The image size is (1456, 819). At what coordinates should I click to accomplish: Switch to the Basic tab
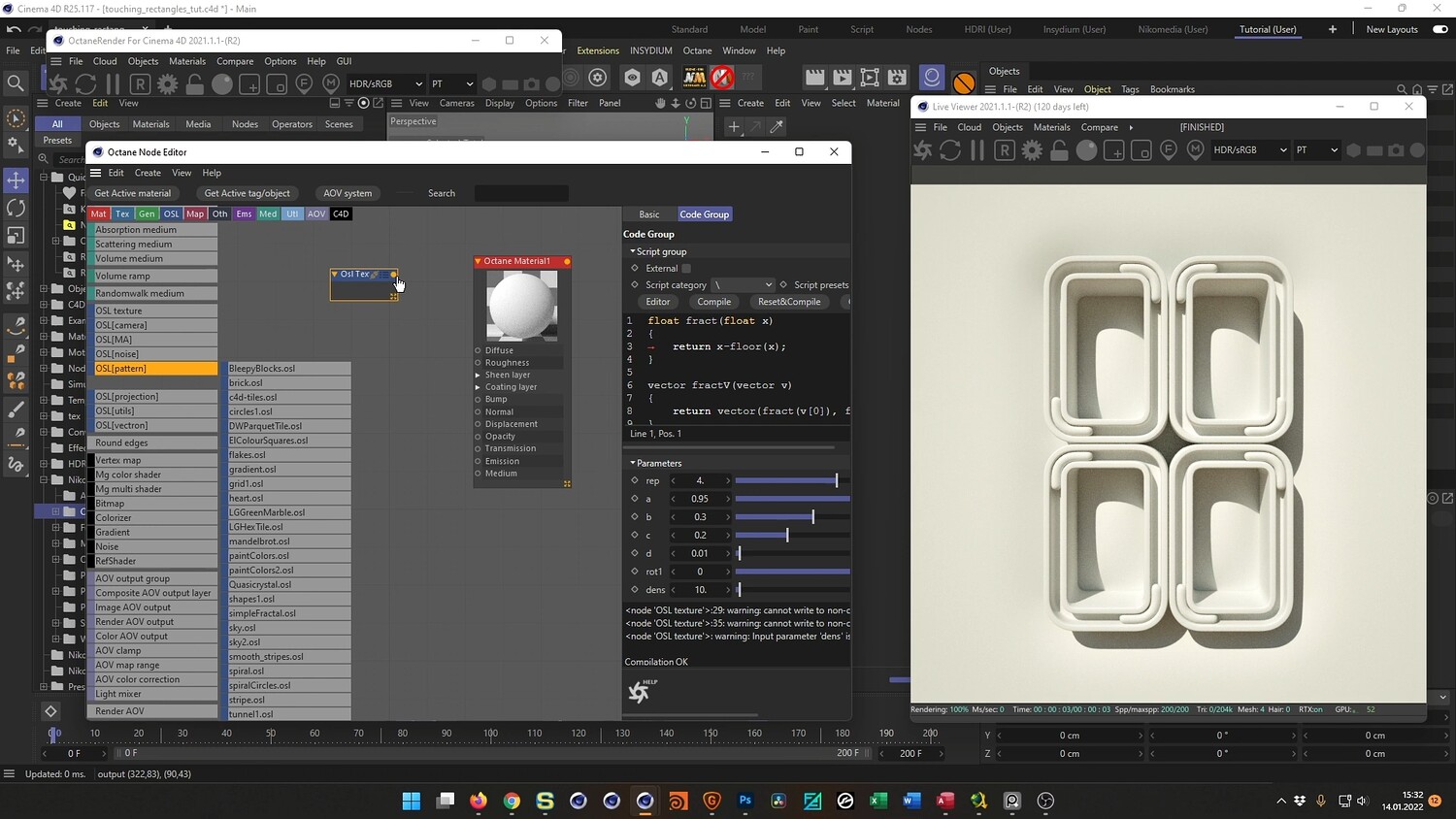pos(649,214)
